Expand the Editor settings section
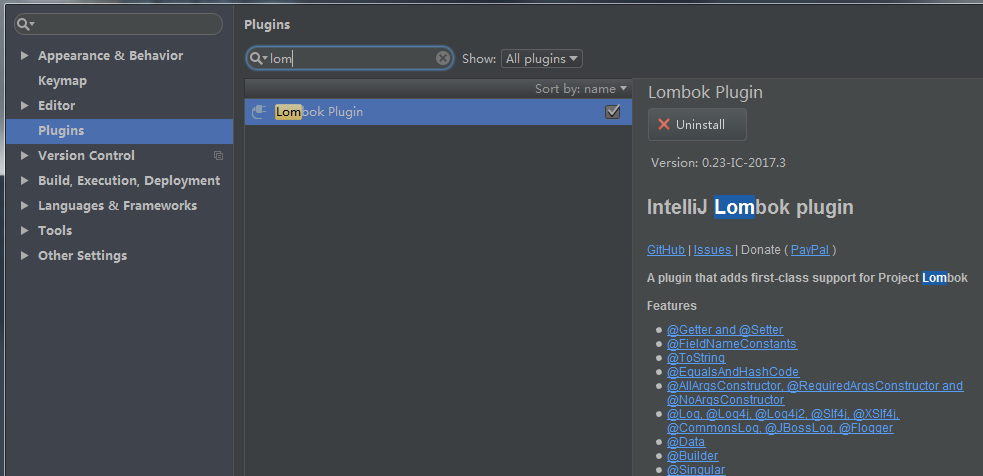Viewport: 983px width, 476px height. pos(24,105)
